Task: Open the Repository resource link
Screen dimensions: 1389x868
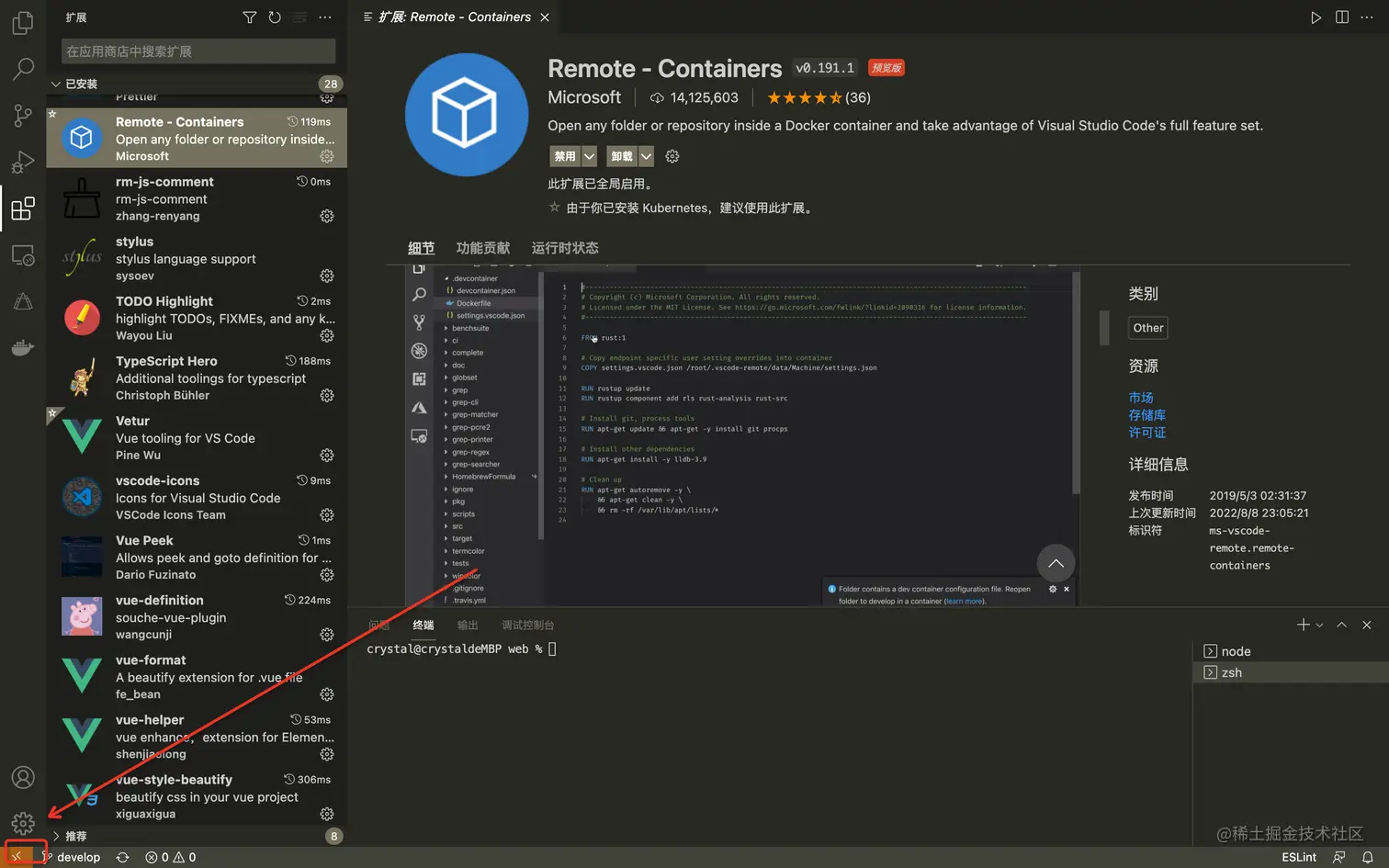Action: (x=1146, y=415)
